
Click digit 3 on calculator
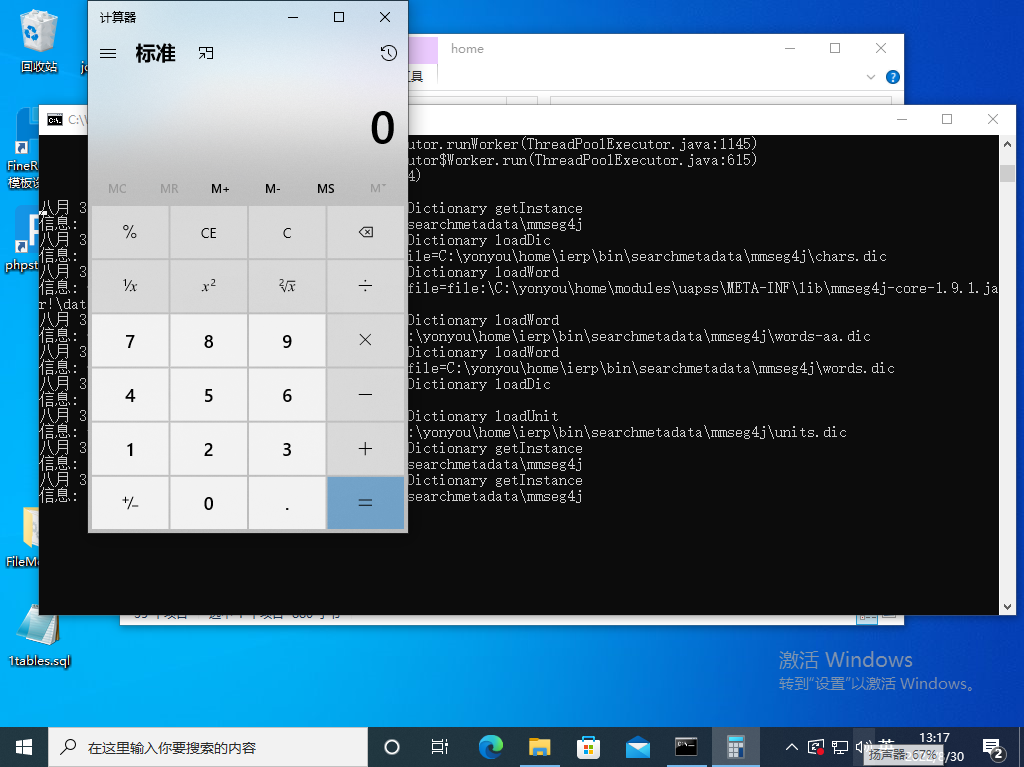click(x=287, y=449)
